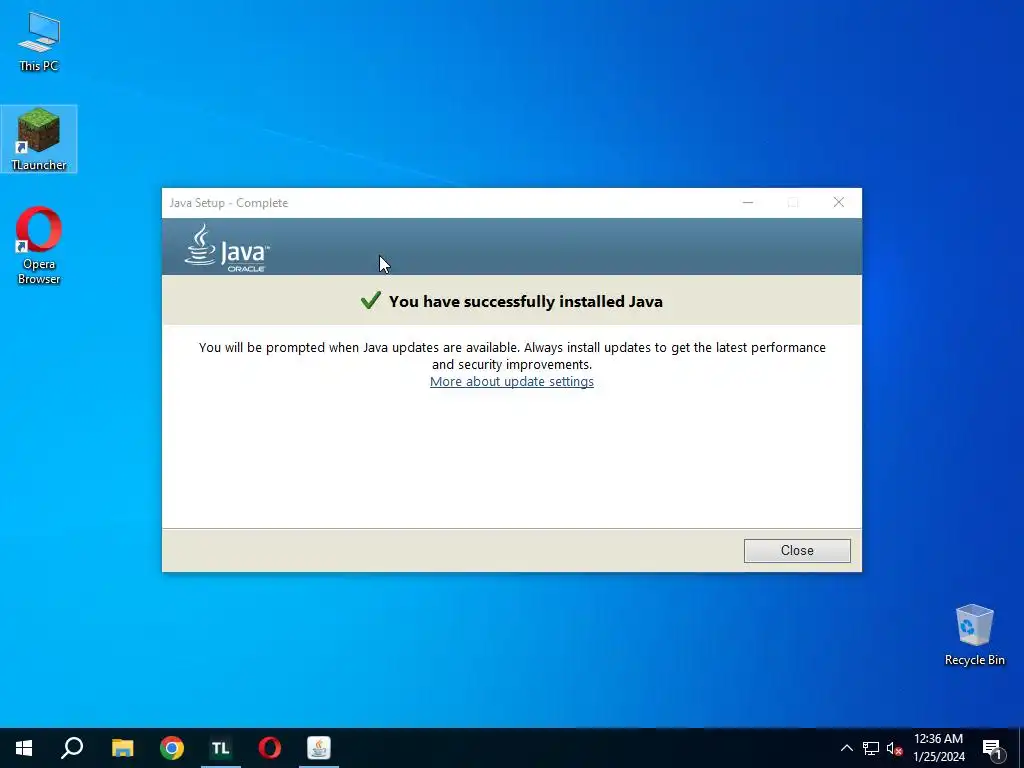Select the Opera Browser desktop shortcut
This screenshot has width=1024, height=768.
[x=39, y=246]
